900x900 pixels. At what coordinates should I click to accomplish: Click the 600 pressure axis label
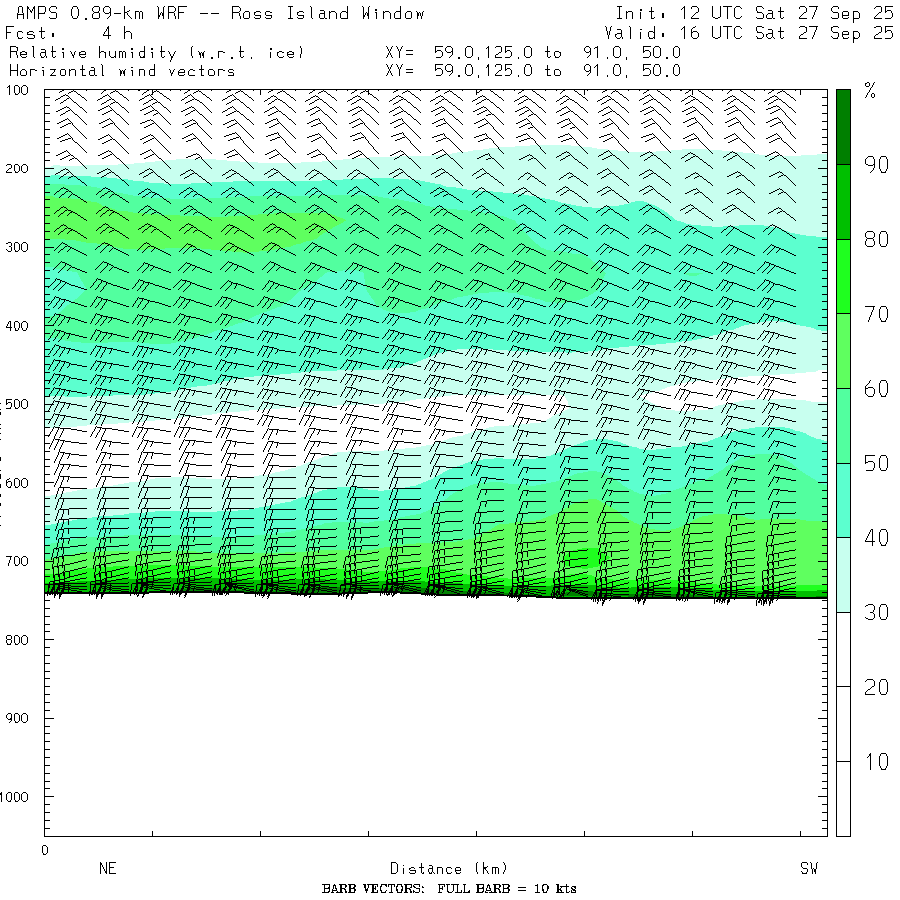[17, 483]
